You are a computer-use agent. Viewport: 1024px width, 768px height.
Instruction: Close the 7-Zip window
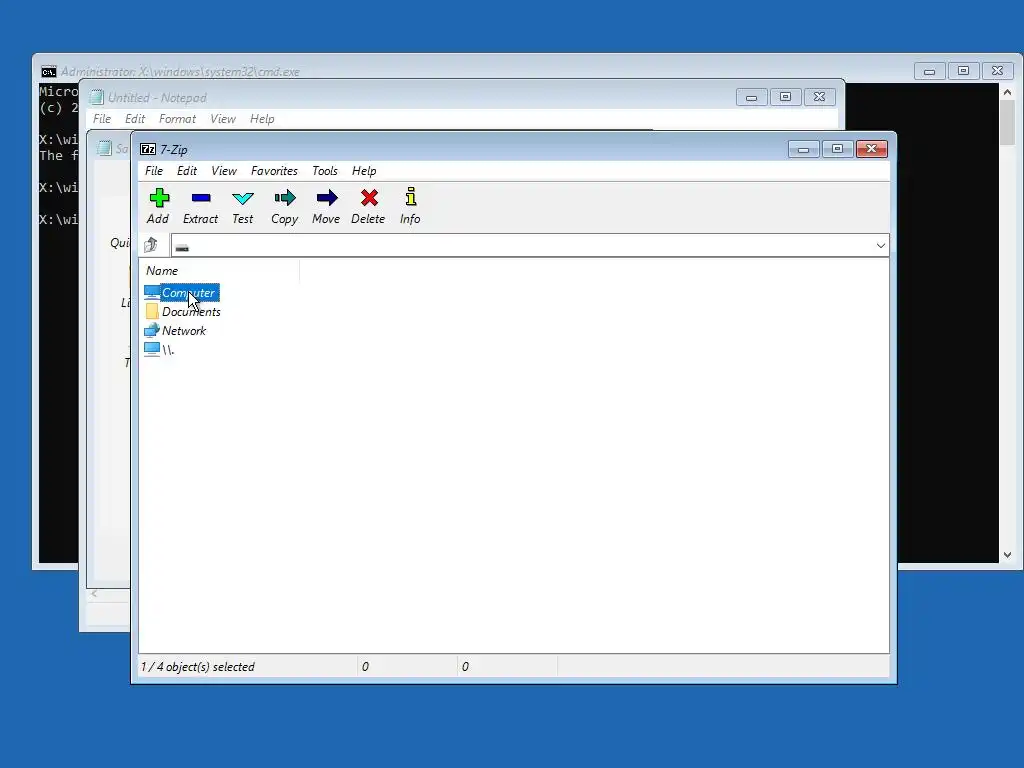pos(871,150)
